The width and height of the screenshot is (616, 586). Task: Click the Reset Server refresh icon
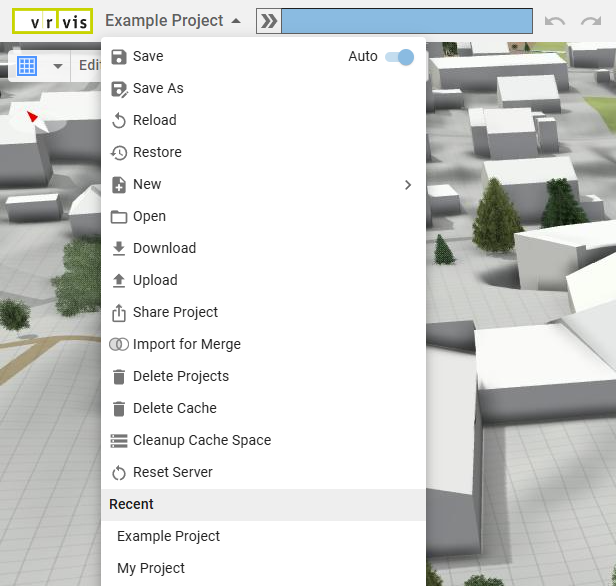[x=119, y=473]
